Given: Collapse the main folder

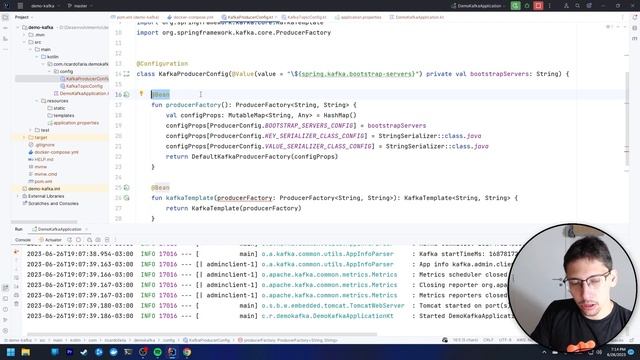Looking at the screenshot, I should pos(31,49).
